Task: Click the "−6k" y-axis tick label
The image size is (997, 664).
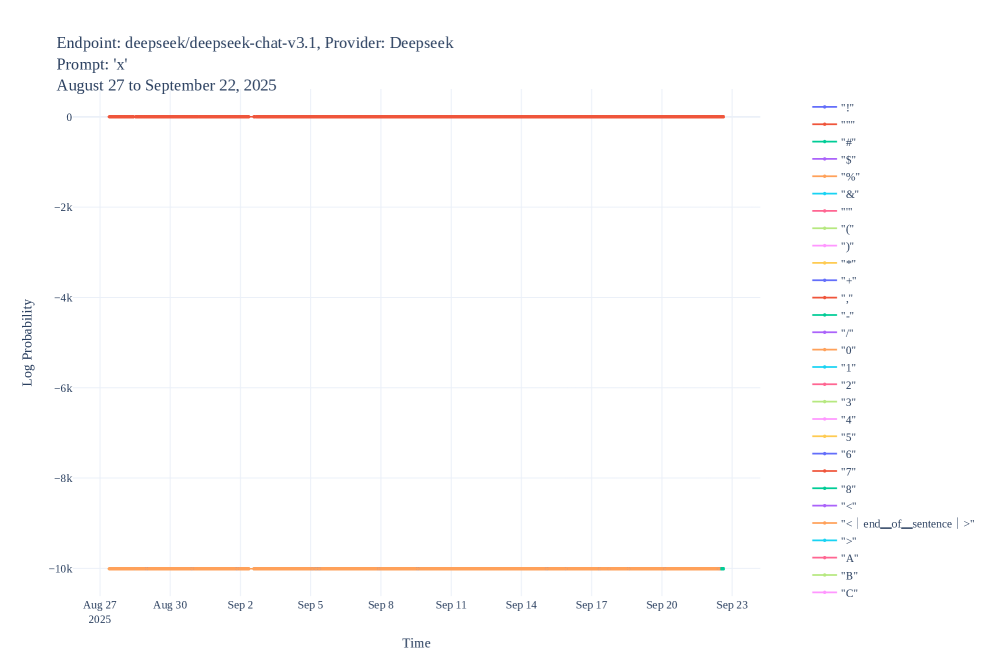Action: pos(62,388)
